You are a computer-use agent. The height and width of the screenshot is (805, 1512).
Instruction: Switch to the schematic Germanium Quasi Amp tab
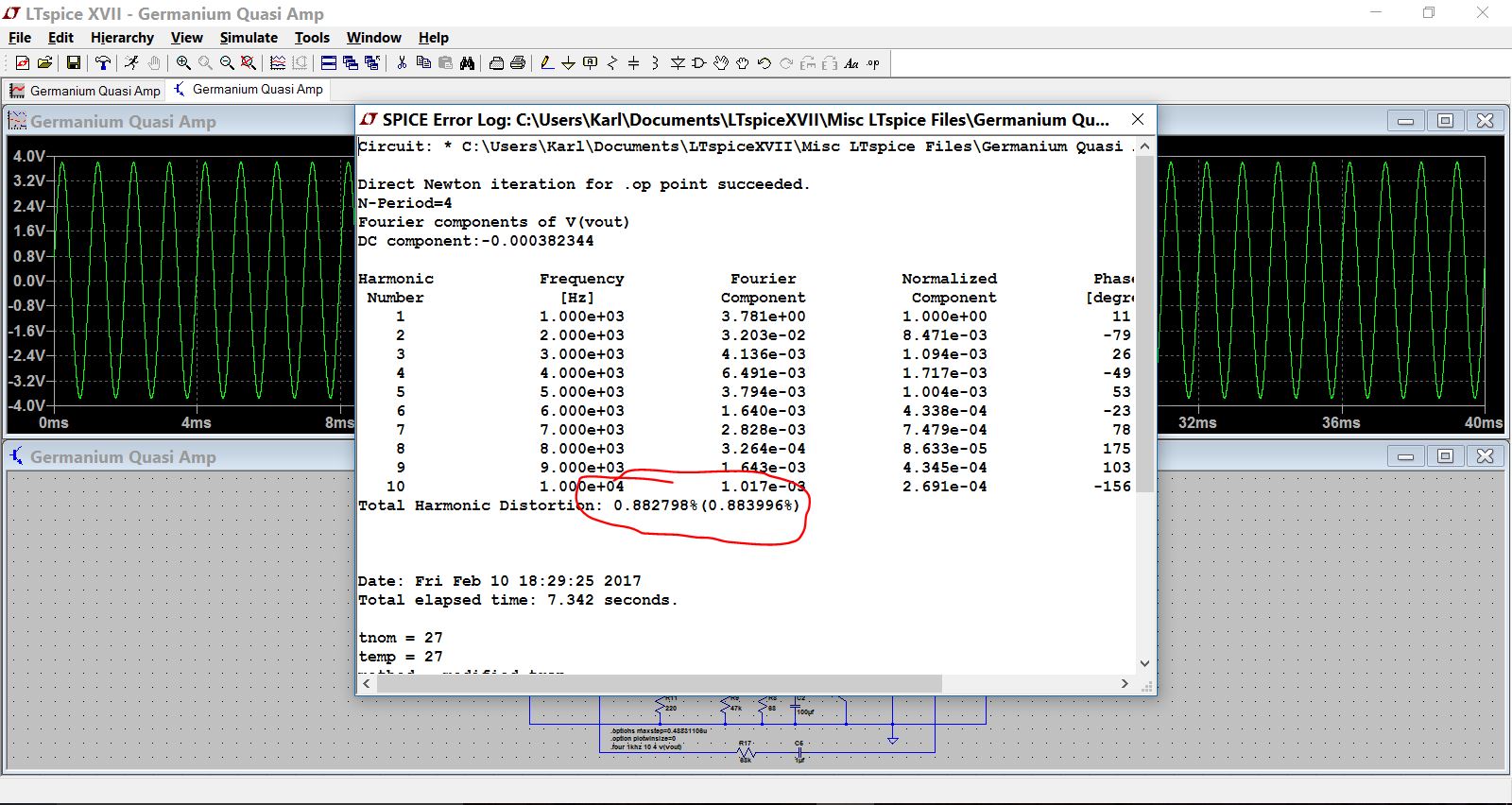pos(249,90)
